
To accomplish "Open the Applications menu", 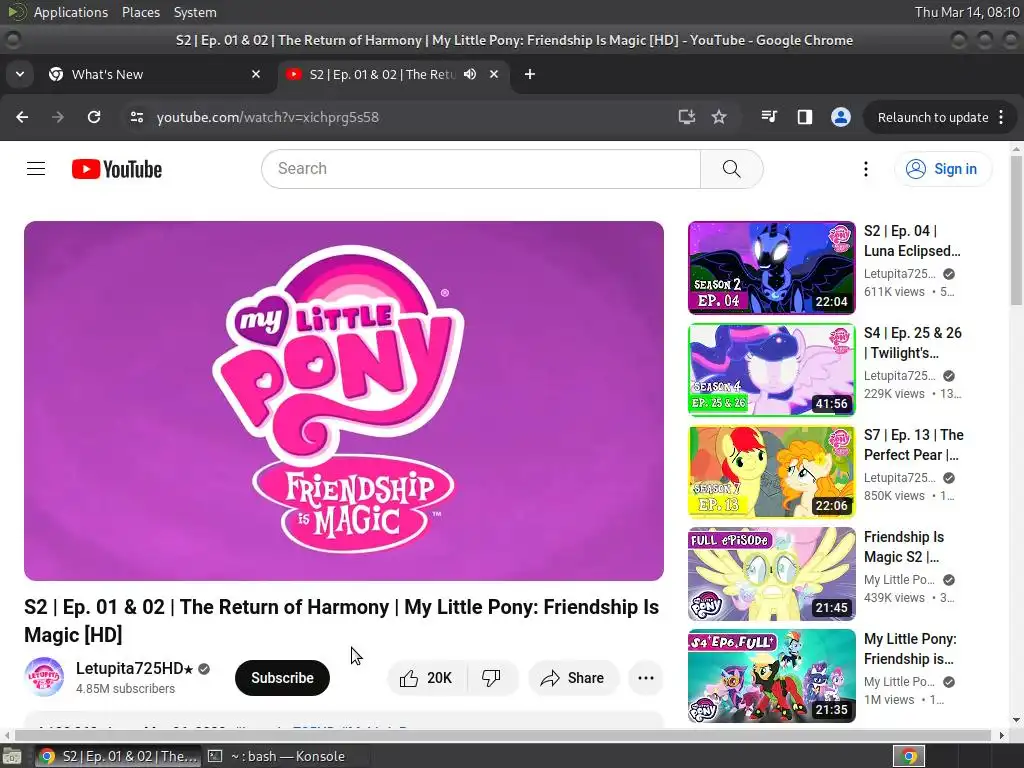I will pos(71,12).
